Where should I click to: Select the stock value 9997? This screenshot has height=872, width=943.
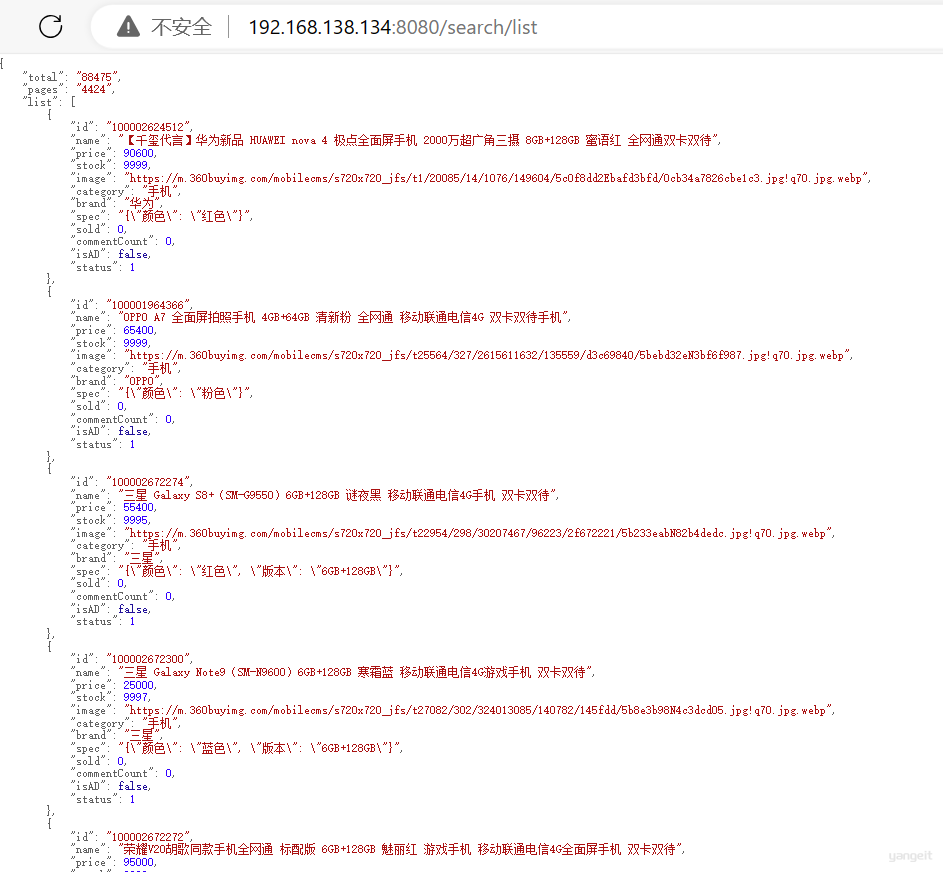tap(135, 697)
